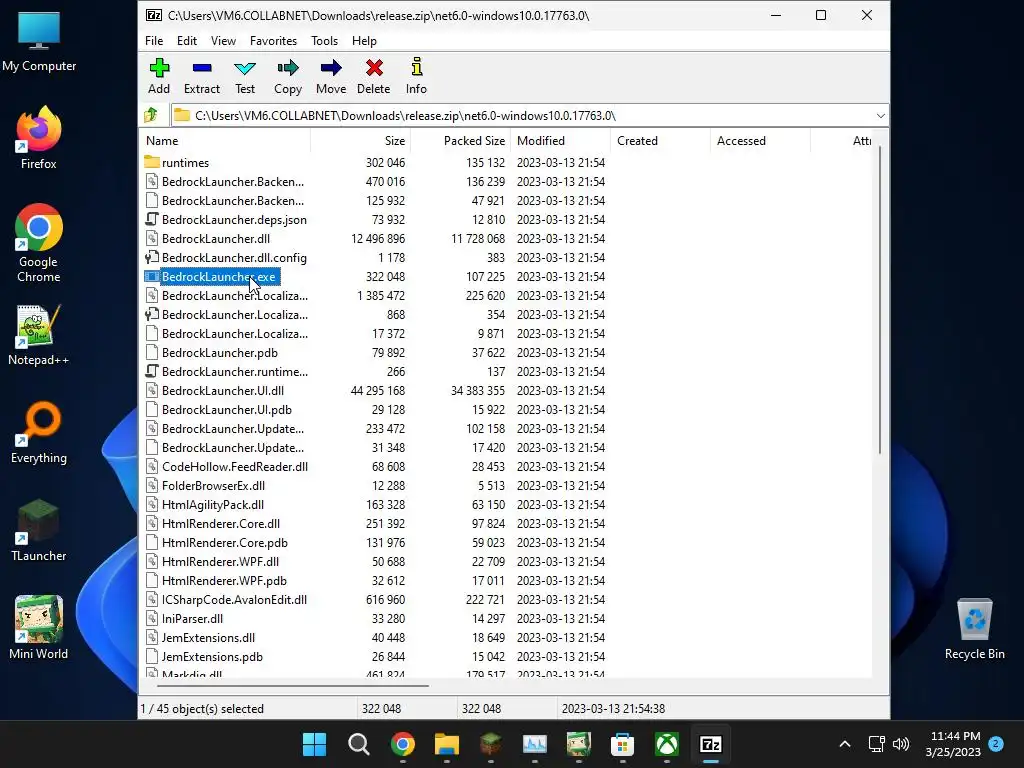Open the Everything desktop shortcut

(x=39, y=432)
